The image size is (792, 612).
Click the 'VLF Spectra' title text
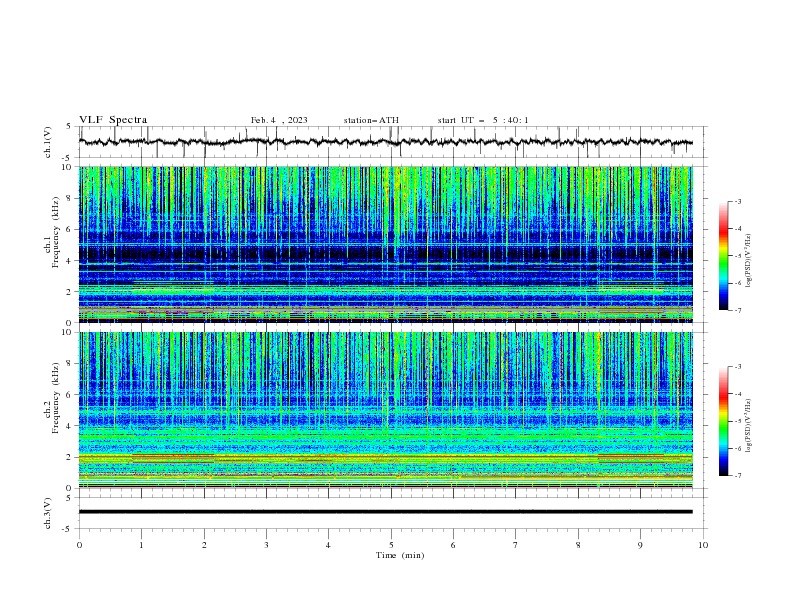pos(113,120)
